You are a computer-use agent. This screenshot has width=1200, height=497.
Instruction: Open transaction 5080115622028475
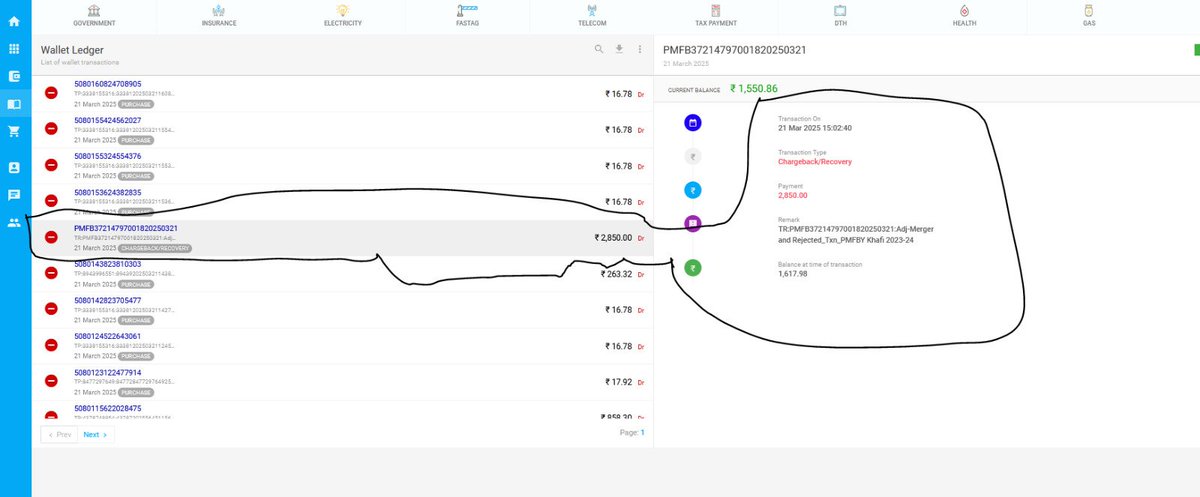108,408
